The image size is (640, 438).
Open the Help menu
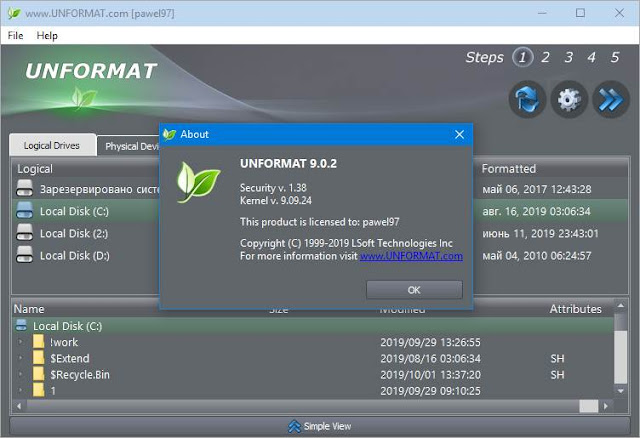(x=47, y=36)
